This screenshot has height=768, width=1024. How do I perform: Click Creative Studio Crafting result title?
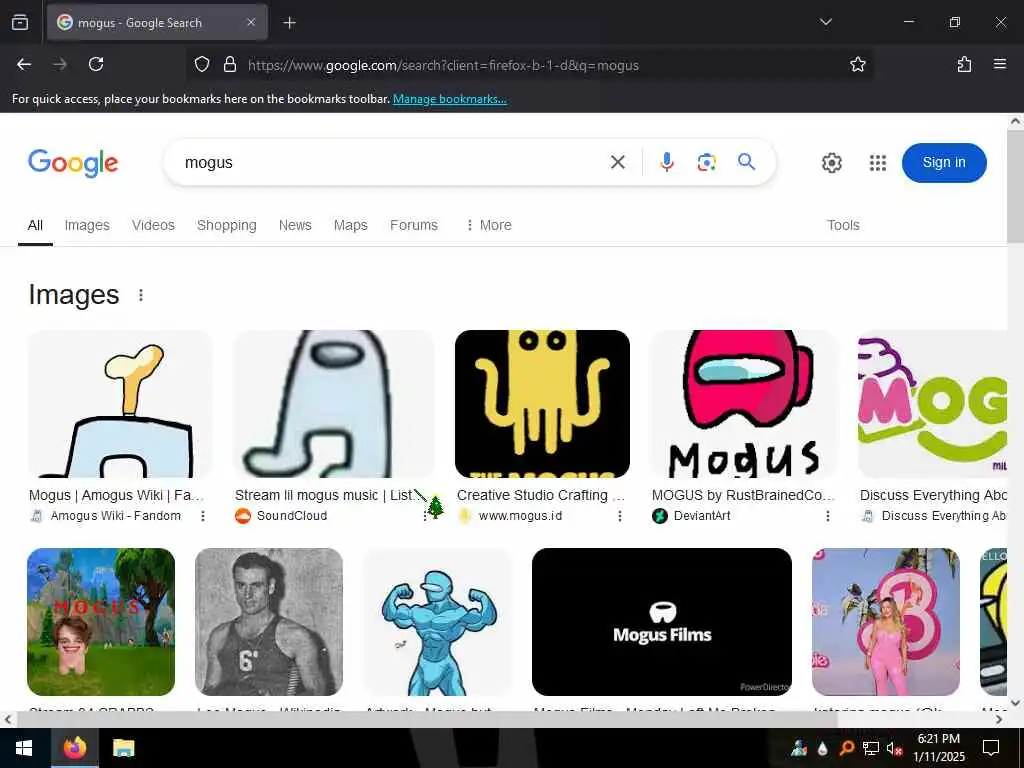point(541,495)
